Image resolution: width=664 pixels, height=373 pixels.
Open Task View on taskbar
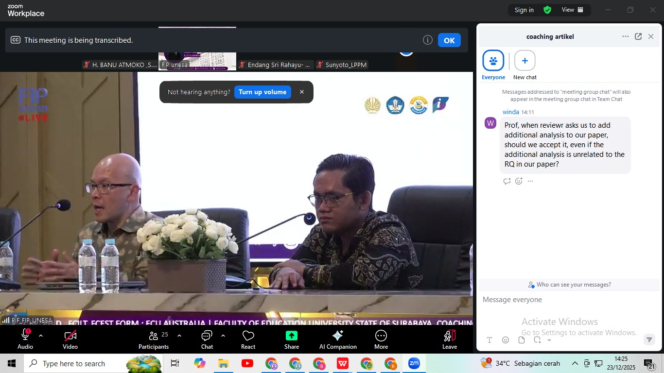pos(174,363)
